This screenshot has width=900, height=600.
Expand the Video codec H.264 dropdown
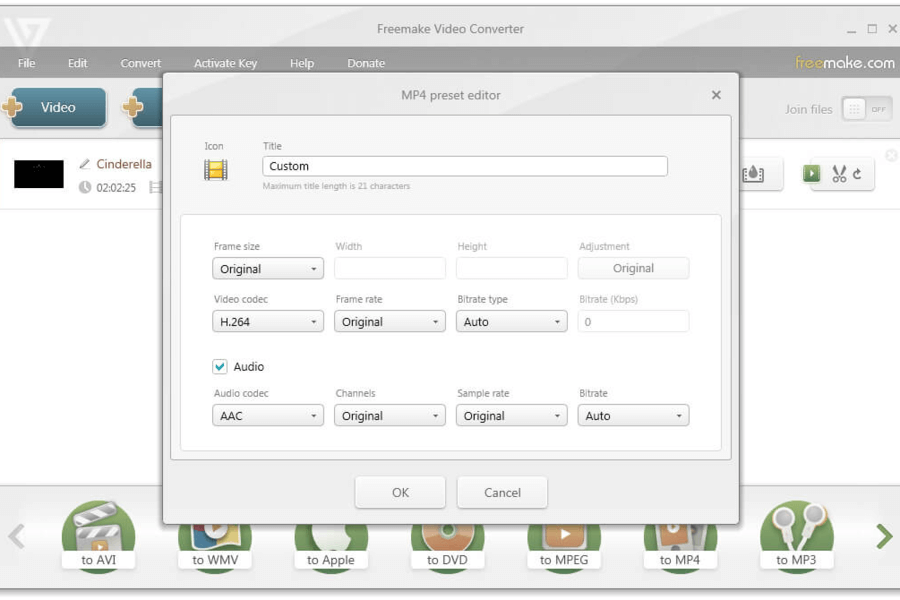coord(267,322)
